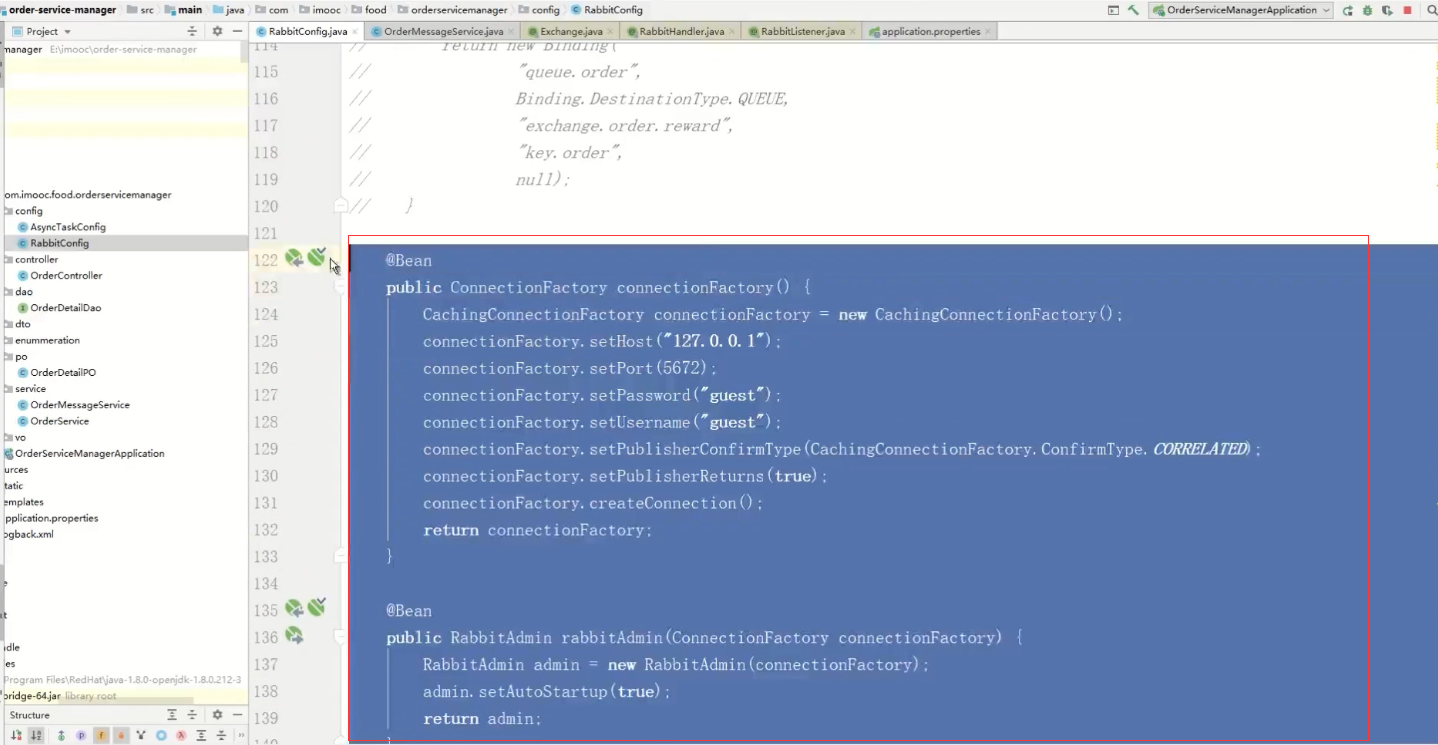Click the first bean gutter icon at line 135
Screen dimensions: 1438x745
(294, 608)
